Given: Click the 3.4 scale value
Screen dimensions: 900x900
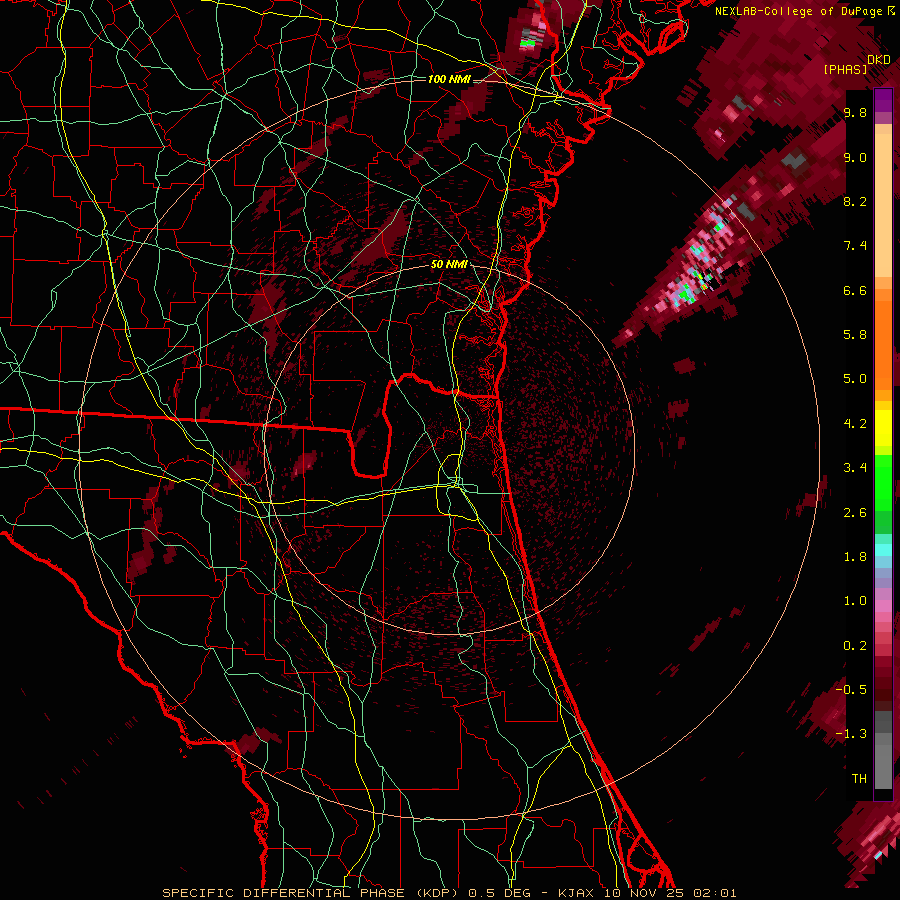Looking at the screenshot, I should [x=855, y=468].
